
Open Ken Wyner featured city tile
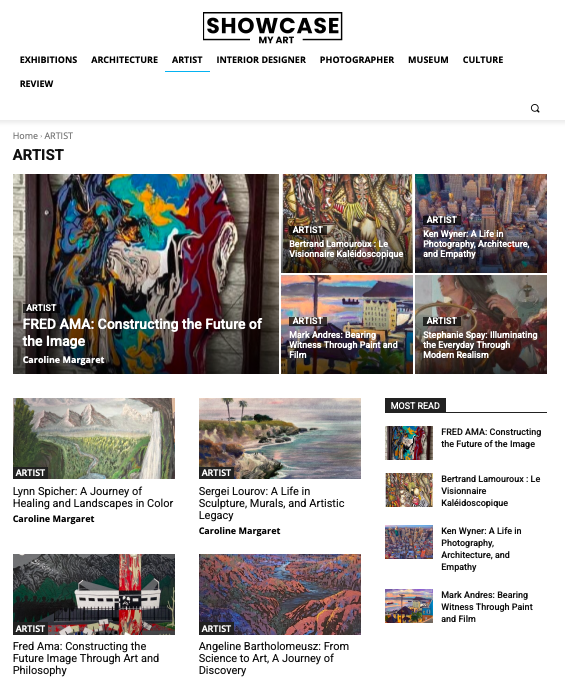[481, 224]
